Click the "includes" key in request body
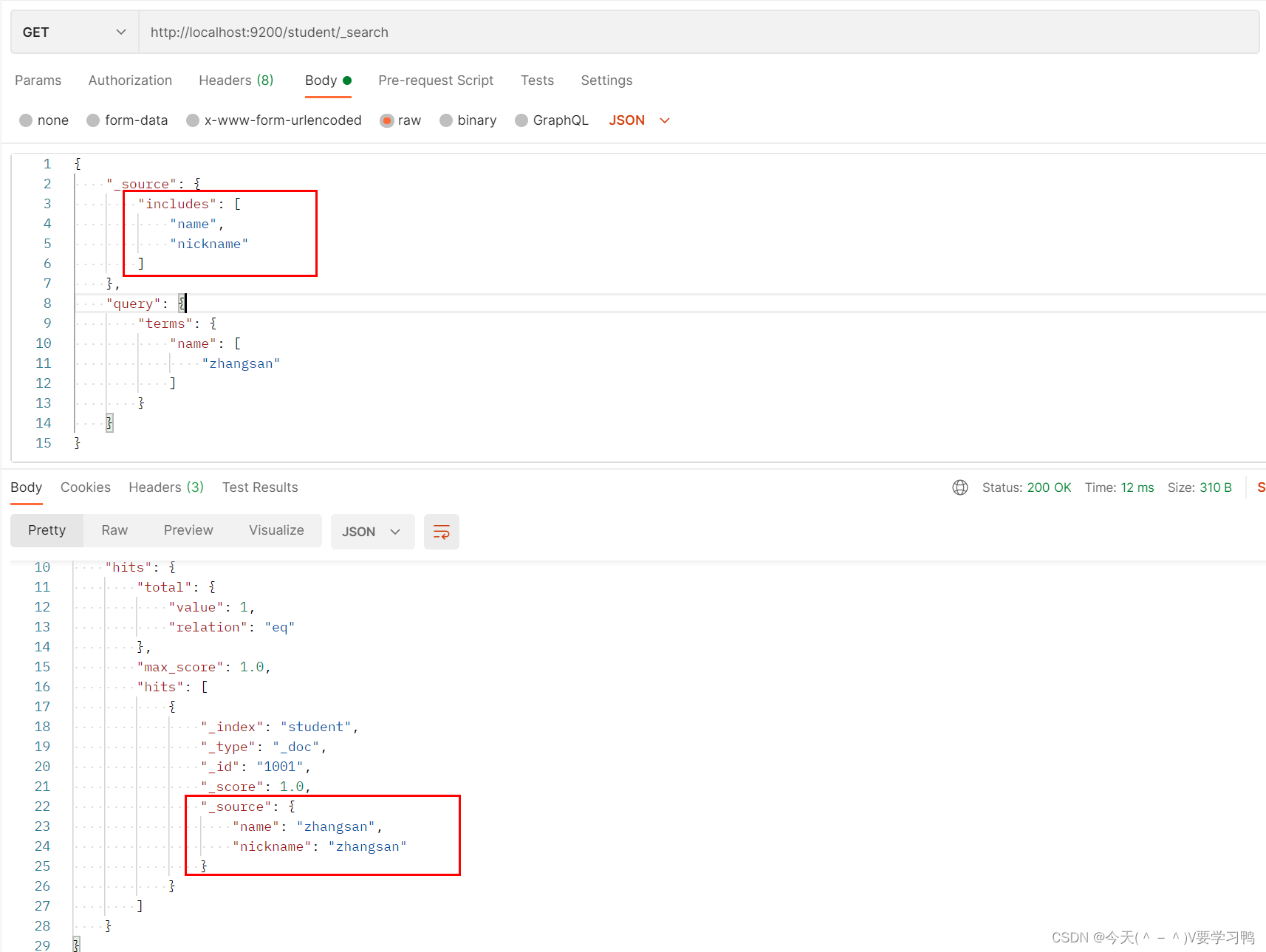This screenshot has width=1266, height=952. pos(177,204)
